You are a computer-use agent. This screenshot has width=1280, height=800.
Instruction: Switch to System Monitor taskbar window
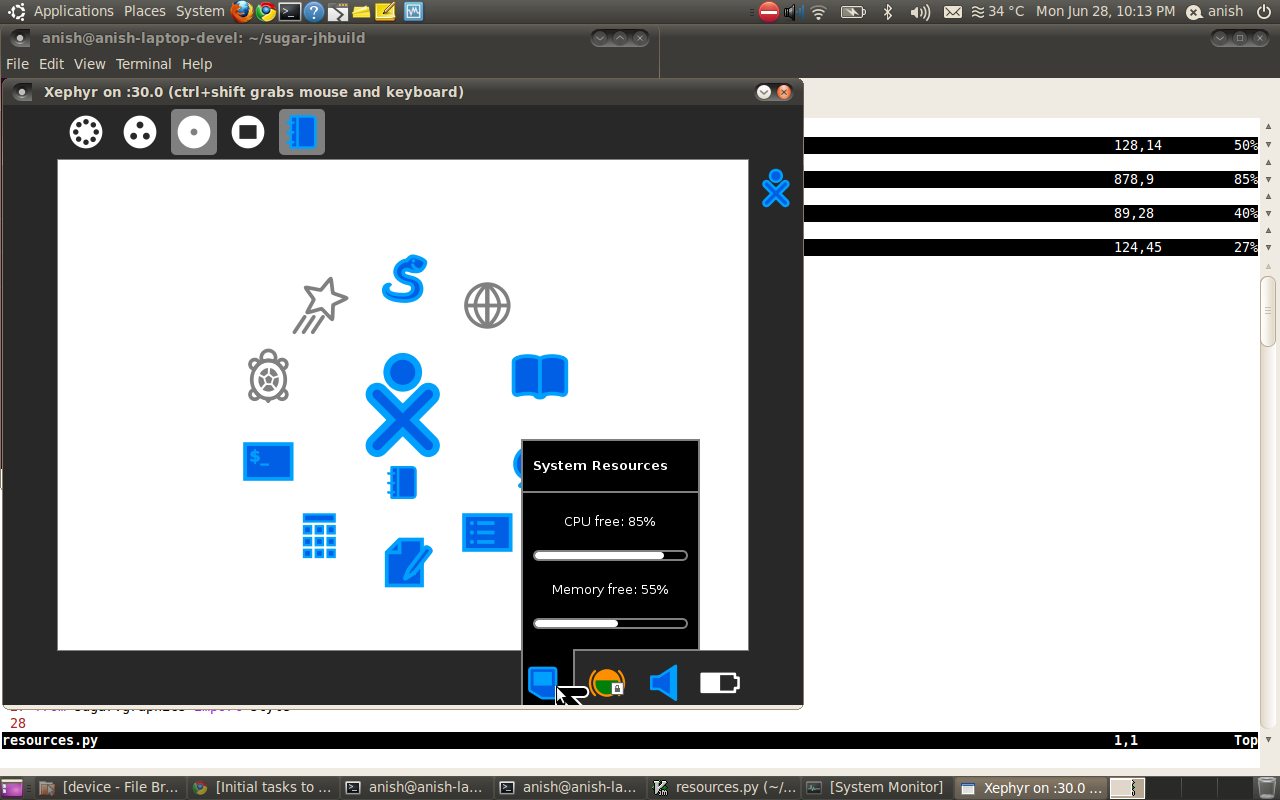point(876,787)
